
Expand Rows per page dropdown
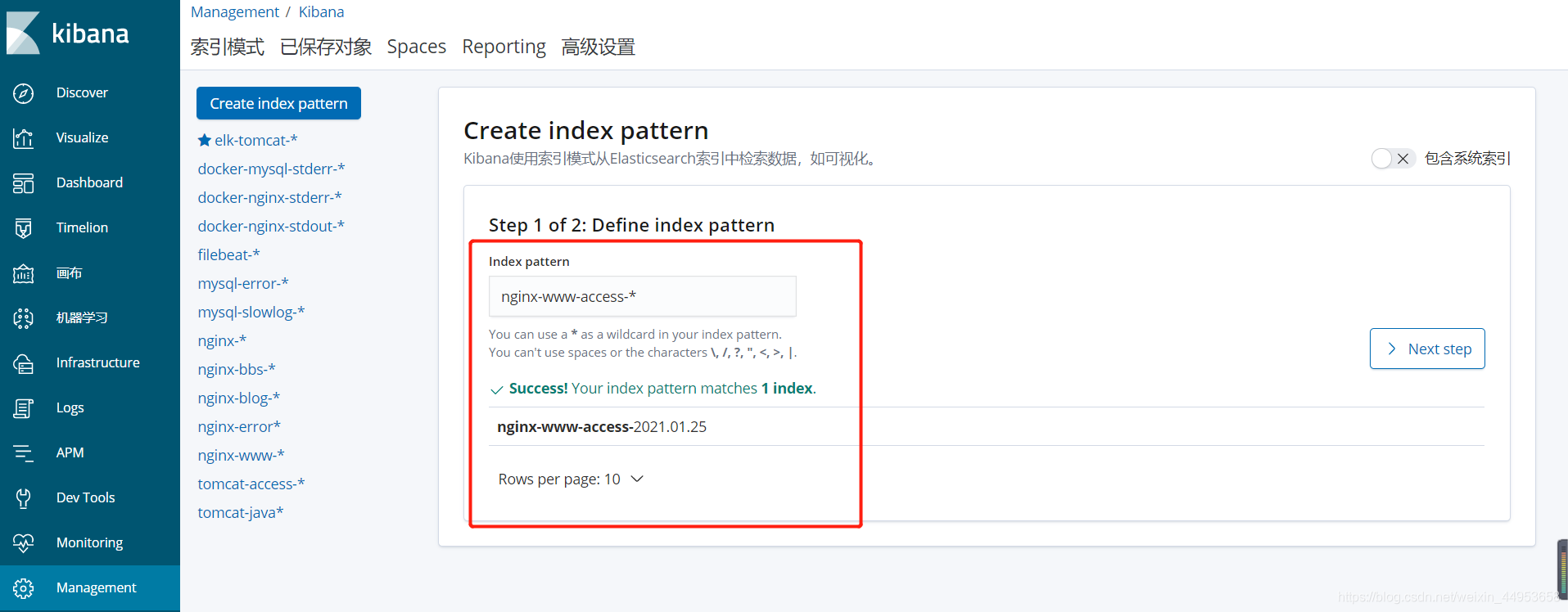[571, 479]
